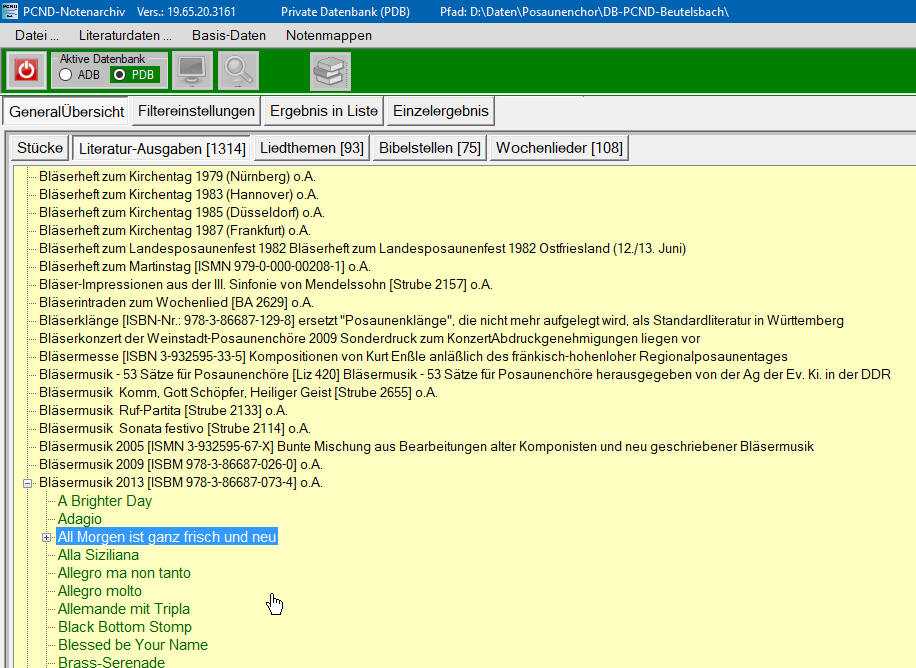Click the magnifying glass search icon
916x668 pixels.
[238, 71]
